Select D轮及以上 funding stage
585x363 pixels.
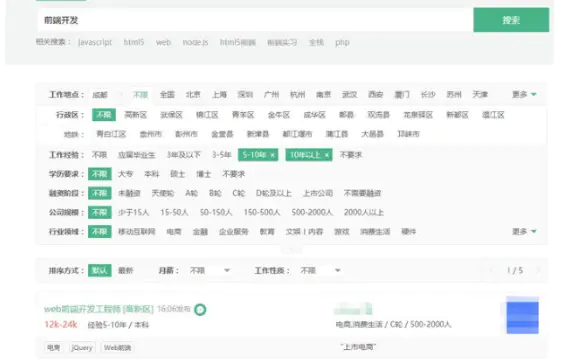[x=273, y=193]
